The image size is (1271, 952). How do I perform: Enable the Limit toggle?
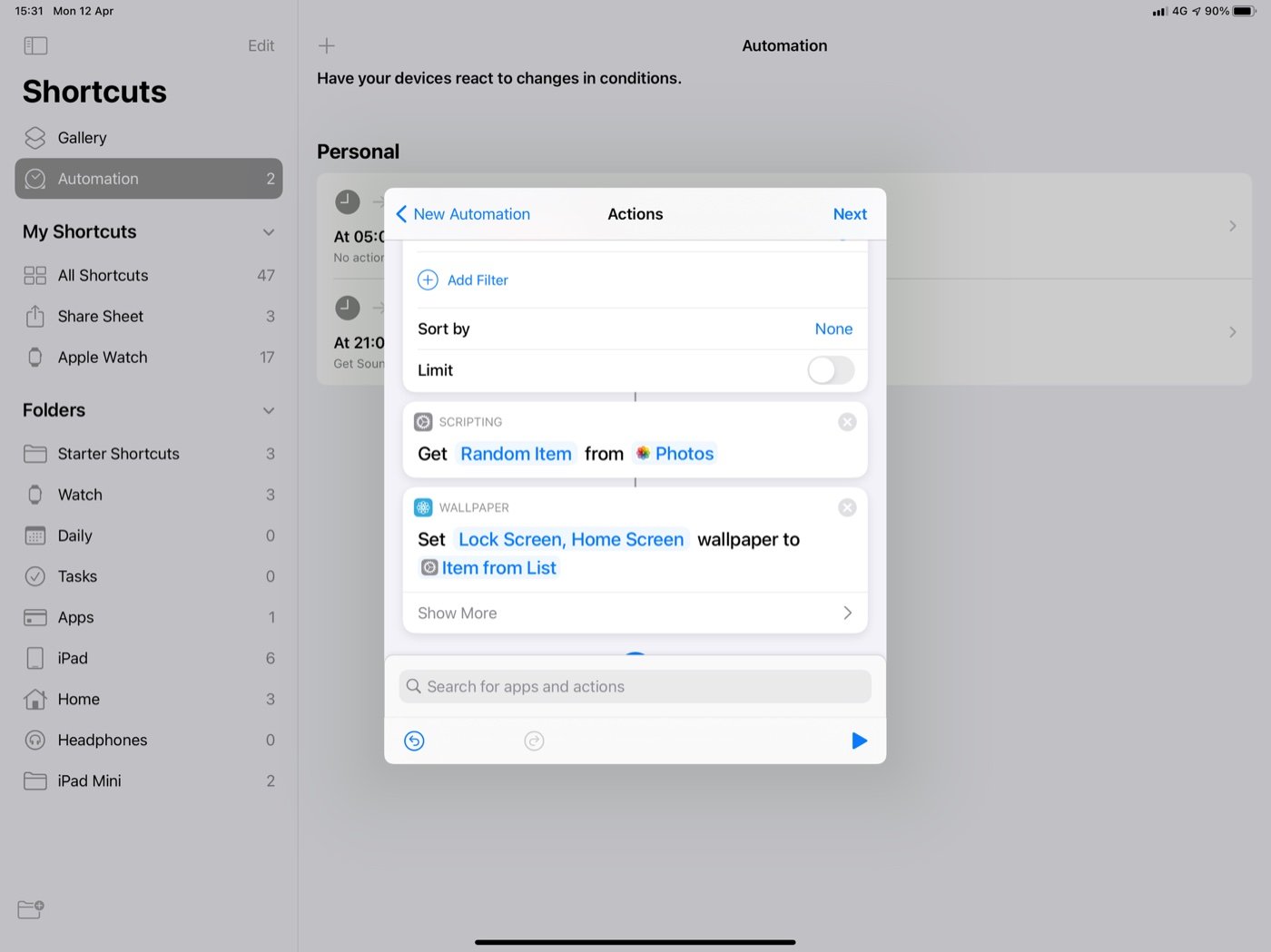point(830,370)
